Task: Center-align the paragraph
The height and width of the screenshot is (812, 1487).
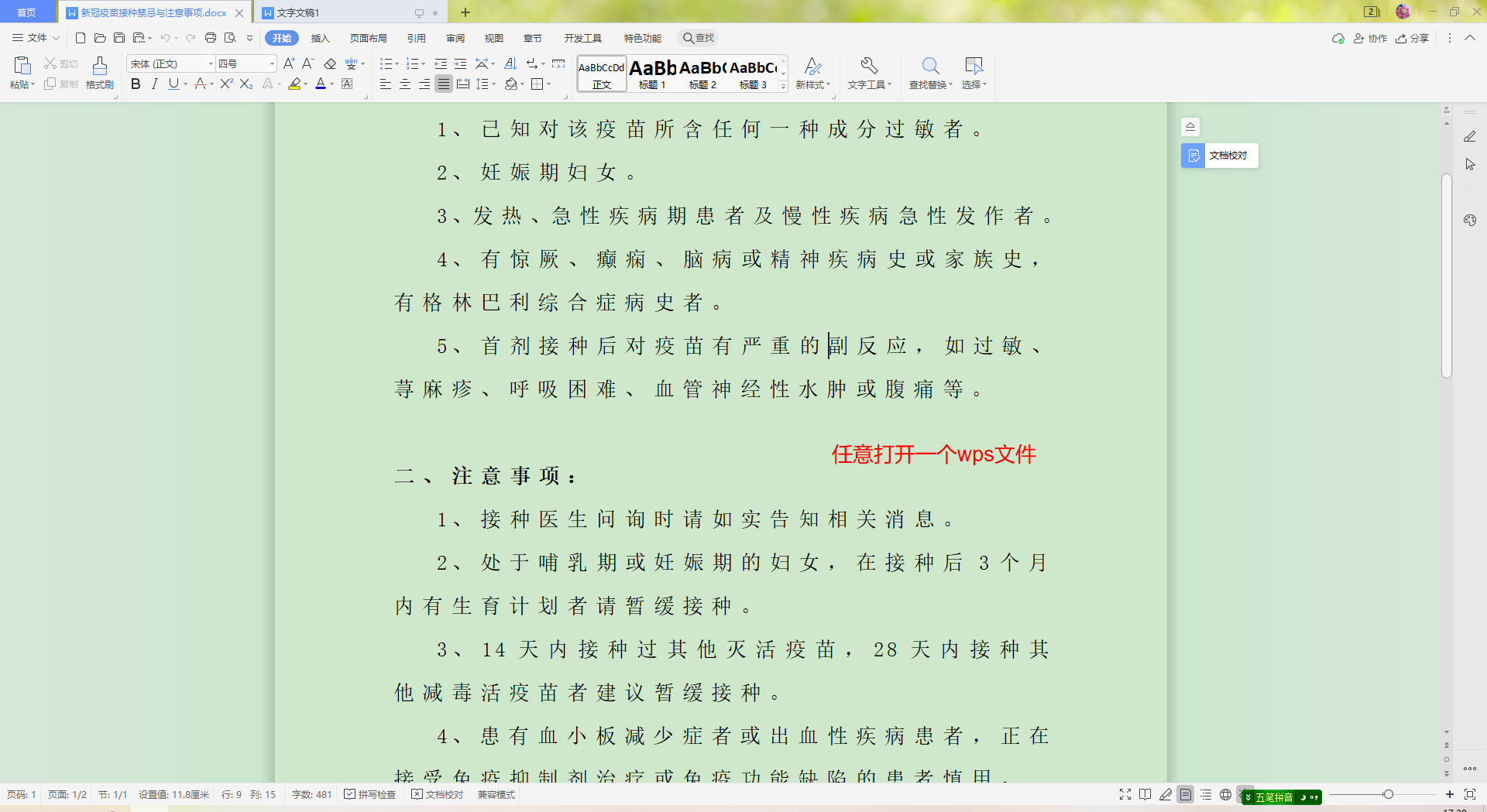Action: coord(404,84)
